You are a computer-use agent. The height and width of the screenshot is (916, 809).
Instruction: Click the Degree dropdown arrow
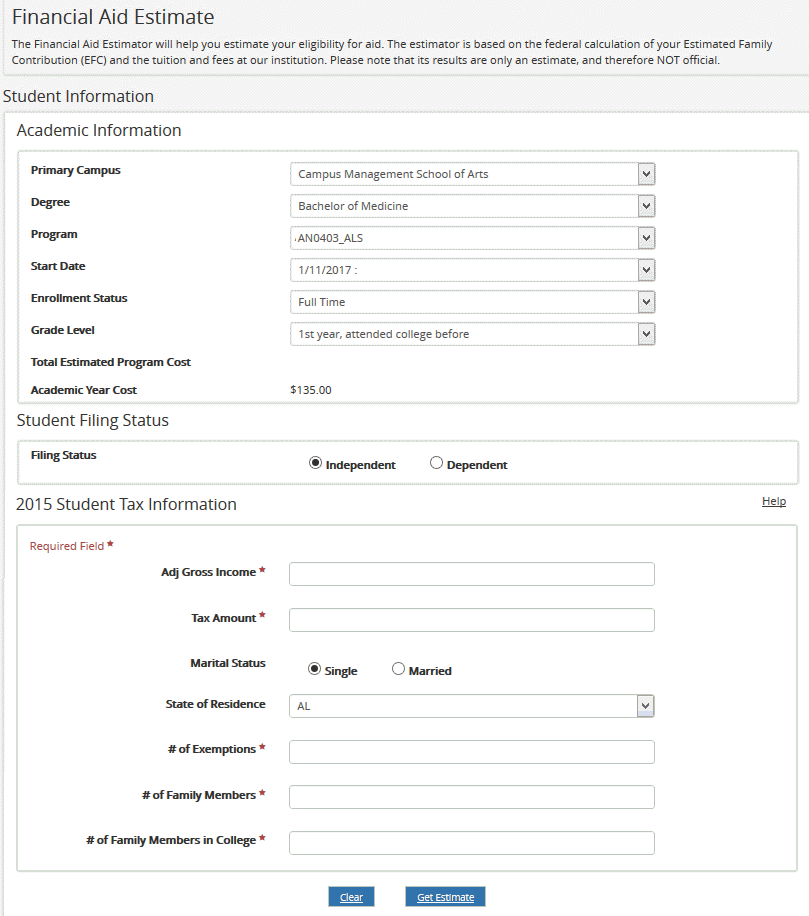coord(647,205)
